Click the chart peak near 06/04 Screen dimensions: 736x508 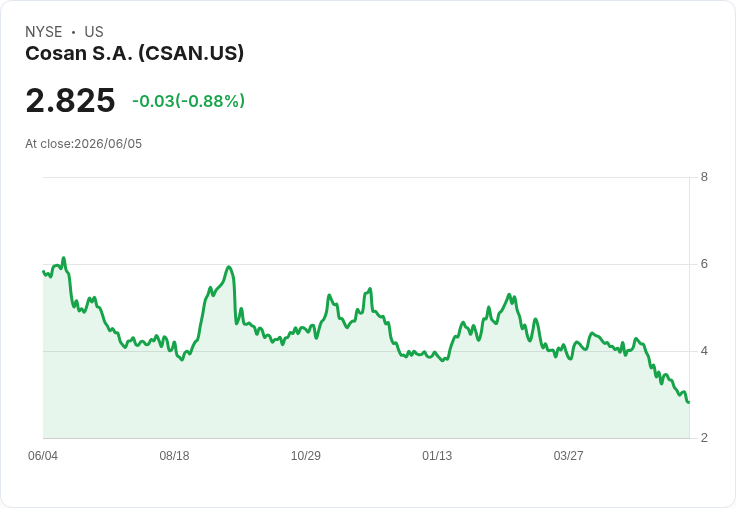coord(64,258)
